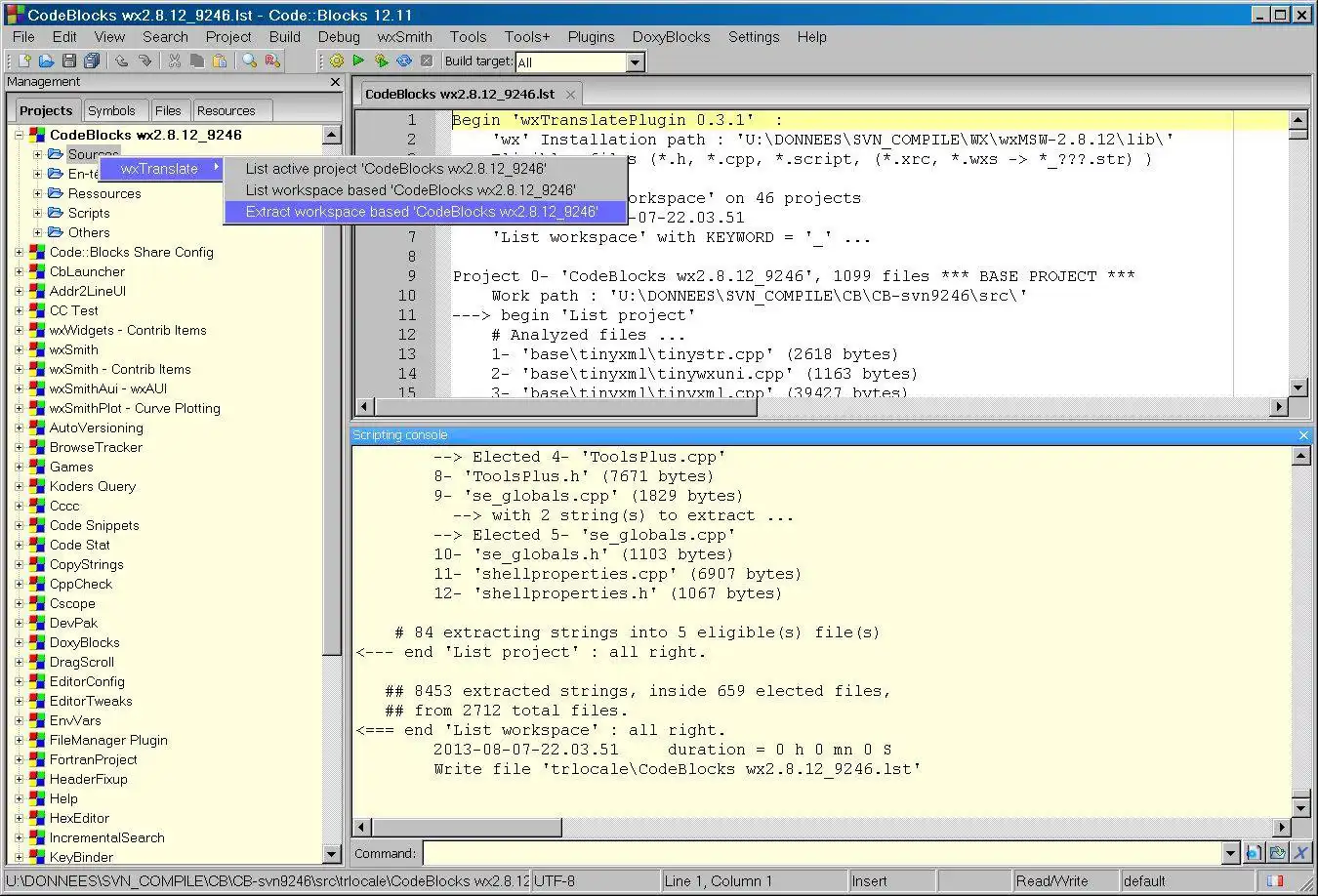Click the Find magnifier icon
Screen dimensions: 1318x896
[x=250, y=61]
